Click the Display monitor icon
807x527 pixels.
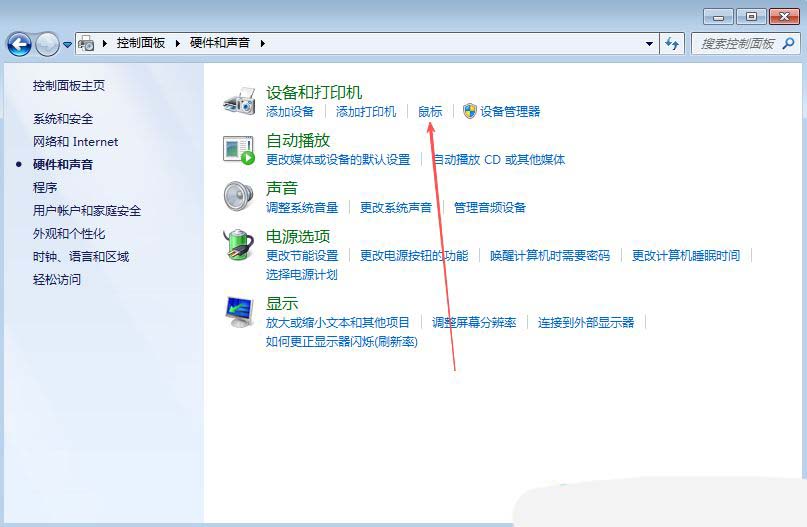[x=239, y=312]
